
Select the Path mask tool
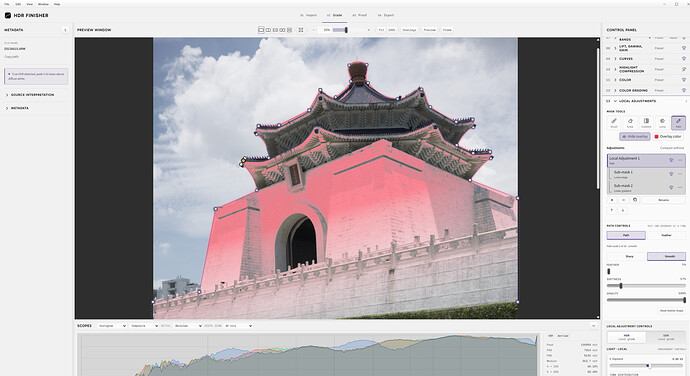pos(678,122)
